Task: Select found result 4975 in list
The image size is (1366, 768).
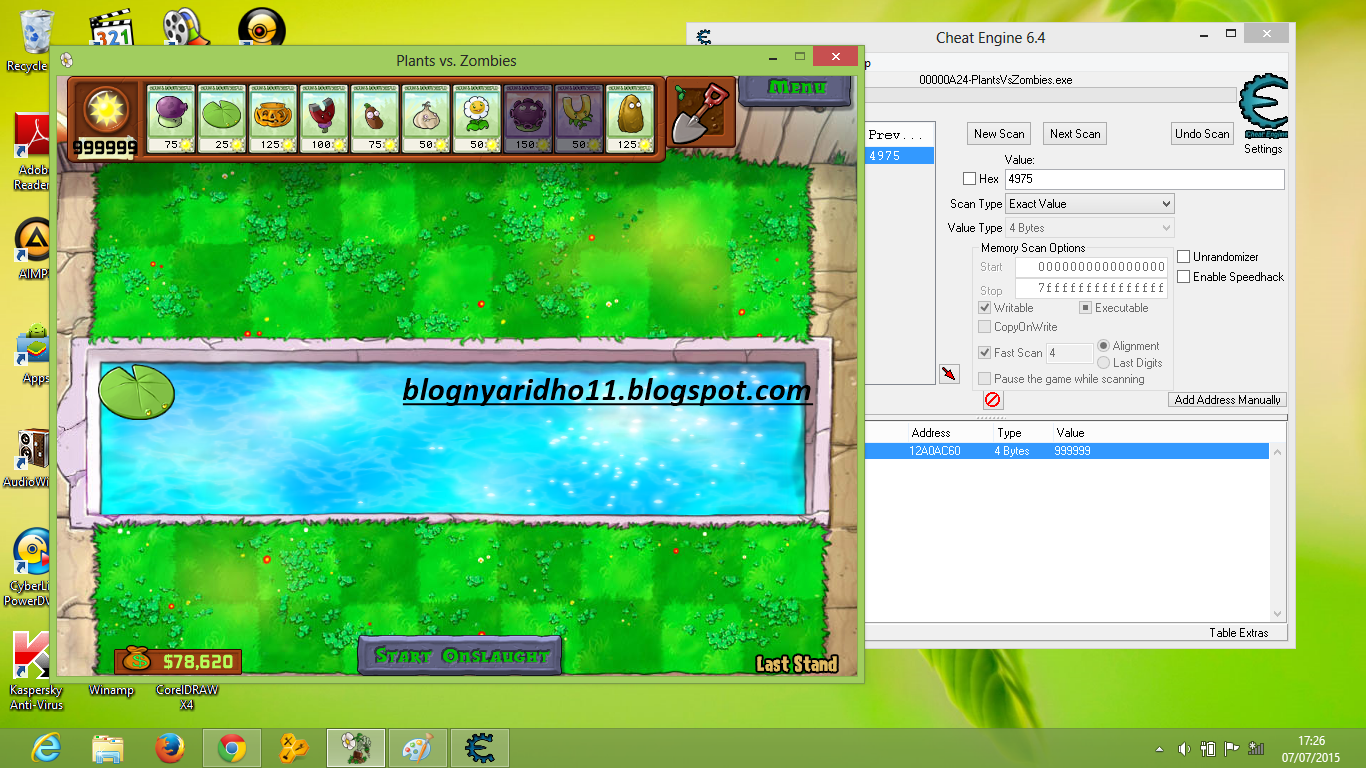Action: (x=899, y=156)
